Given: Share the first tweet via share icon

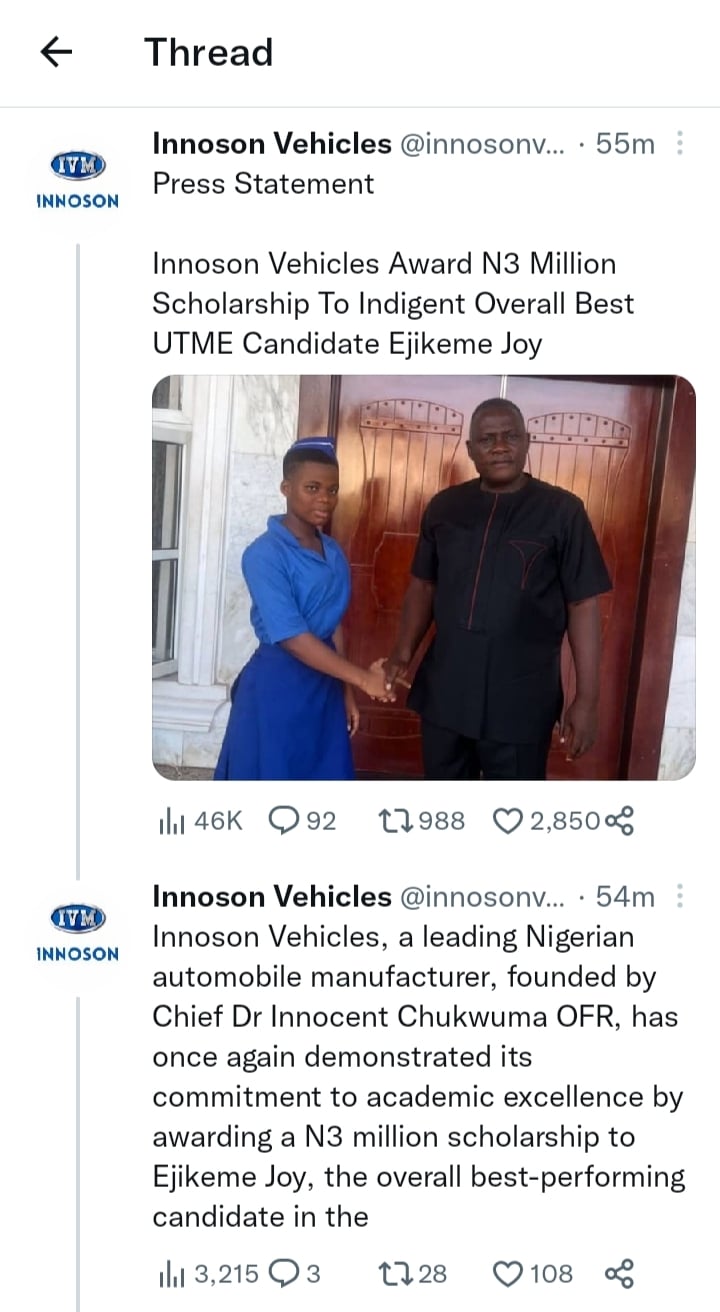Looking at the screenshot, I should pyautogui.click(x=620, y=821).
